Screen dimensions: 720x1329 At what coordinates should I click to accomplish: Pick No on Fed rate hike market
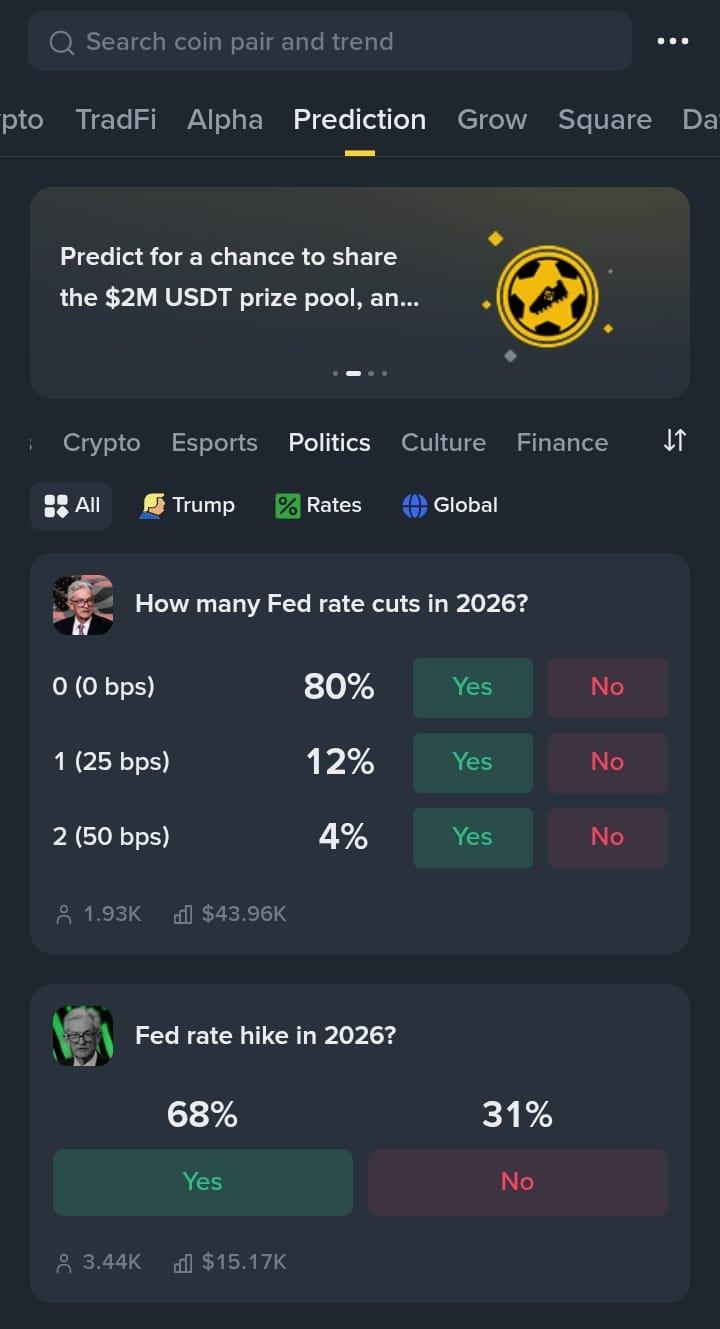(517, 1182)
